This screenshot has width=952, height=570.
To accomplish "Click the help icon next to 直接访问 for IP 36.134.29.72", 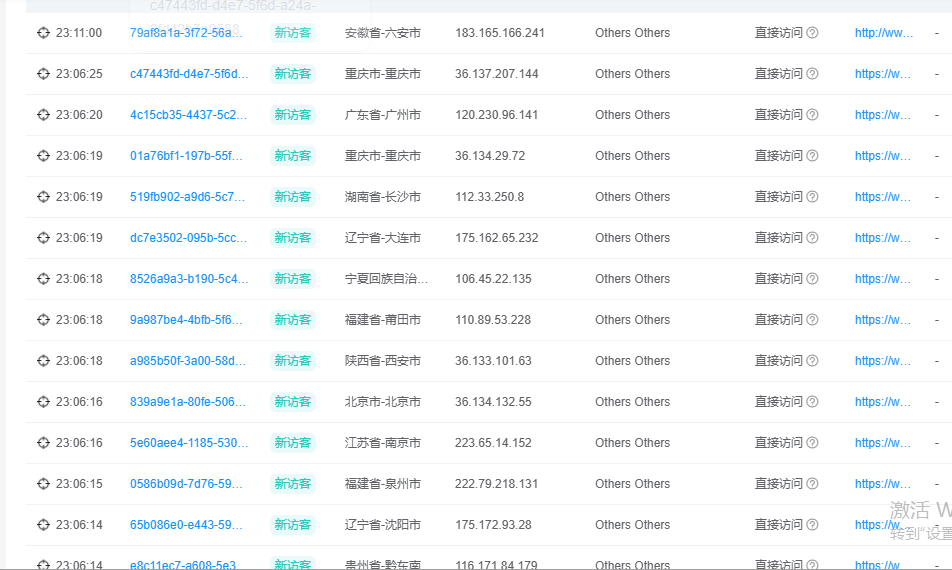I will [x=812, y=156].
